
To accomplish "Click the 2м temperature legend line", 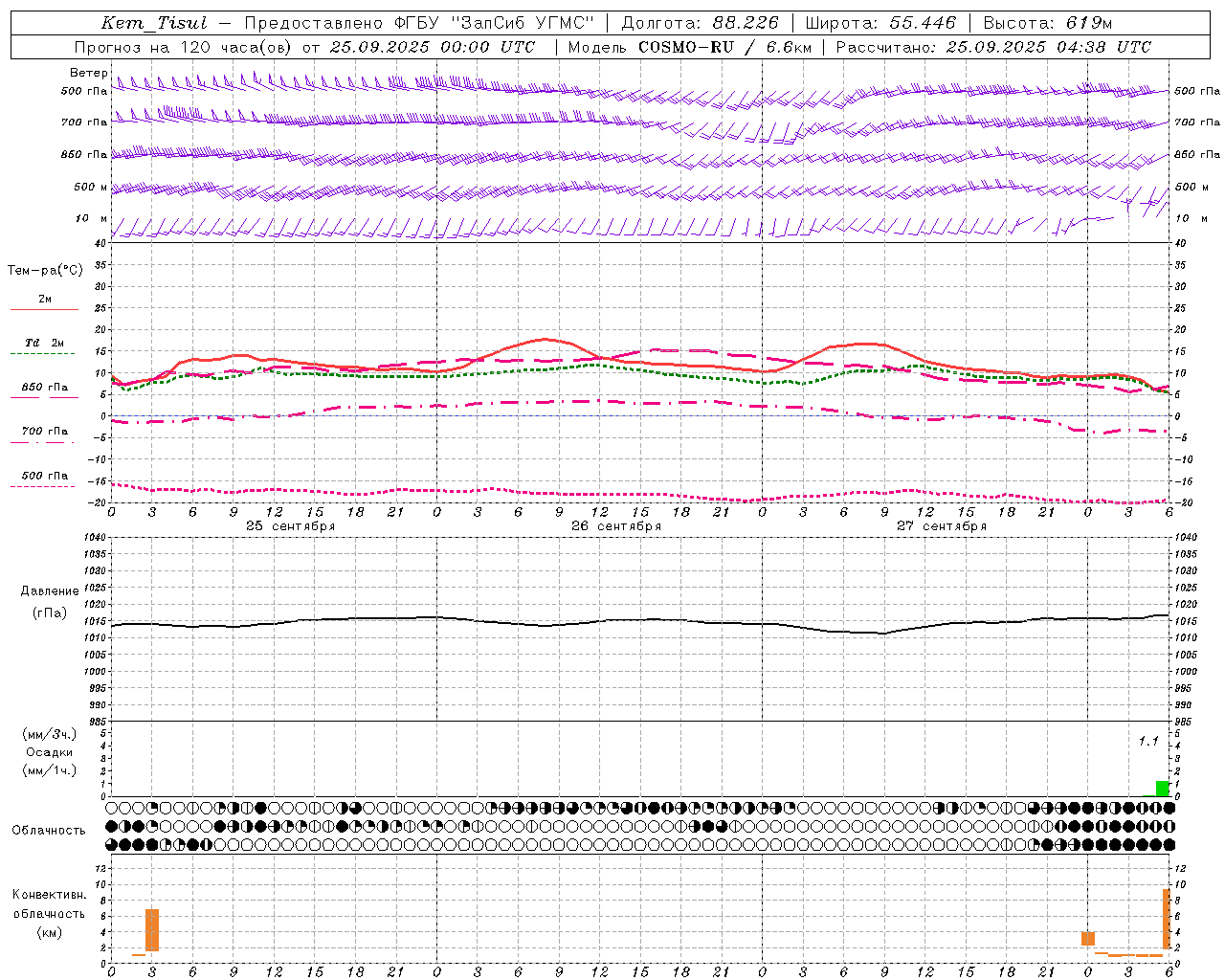I will [44, 309].
